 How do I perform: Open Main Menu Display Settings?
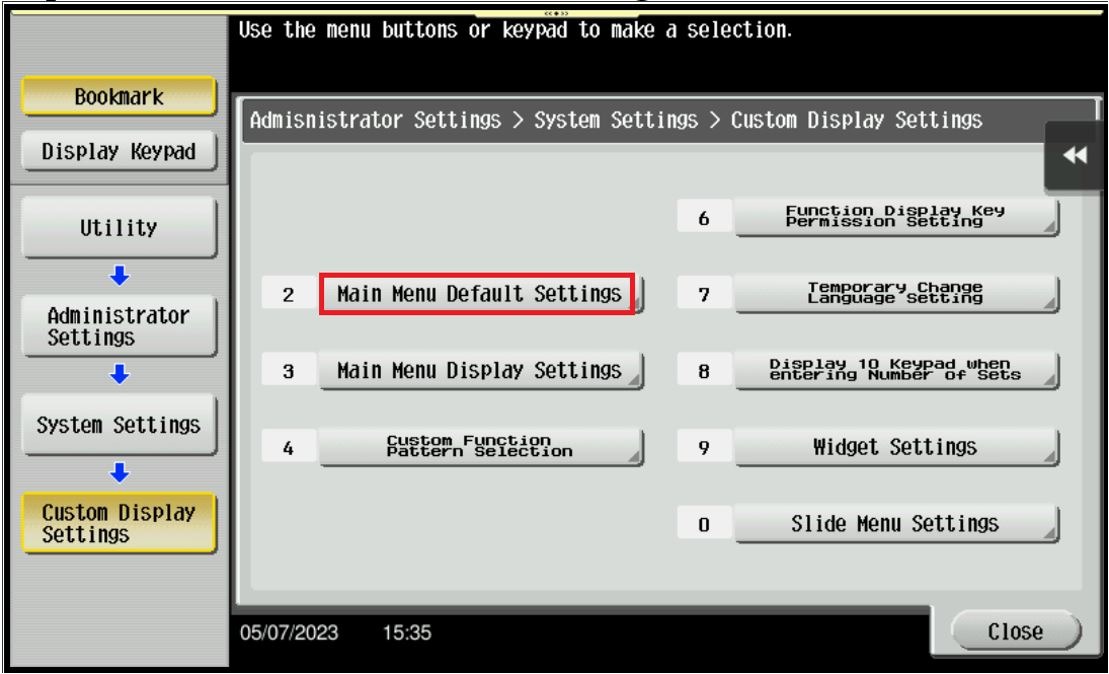[x=481, y=371]
